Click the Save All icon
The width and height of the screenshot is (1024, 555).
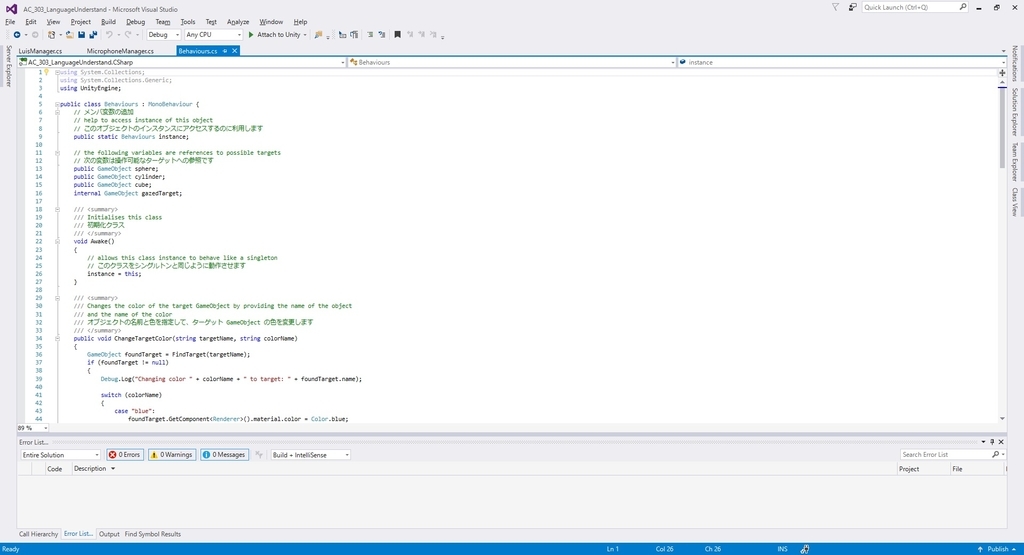[x=93, y=35]
